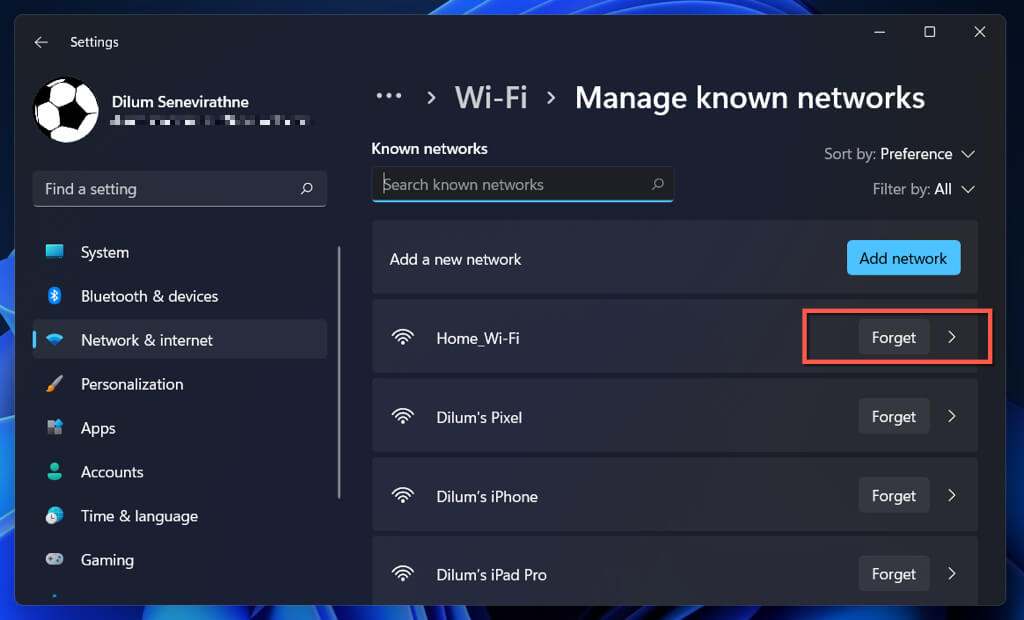Open the Filter by All dropdown
Screen dimensions: 1024x620
tap(923, 189)
